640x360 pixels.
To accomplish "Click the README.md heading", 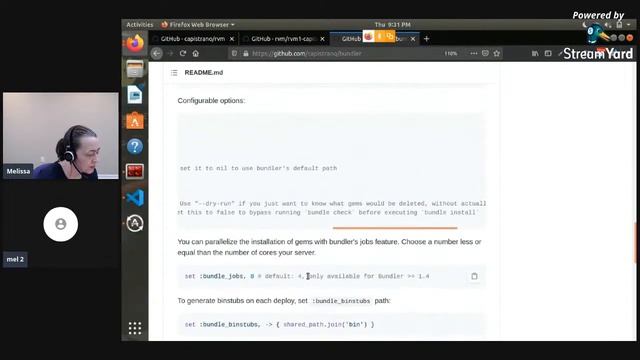I will [x=204, y=73].
